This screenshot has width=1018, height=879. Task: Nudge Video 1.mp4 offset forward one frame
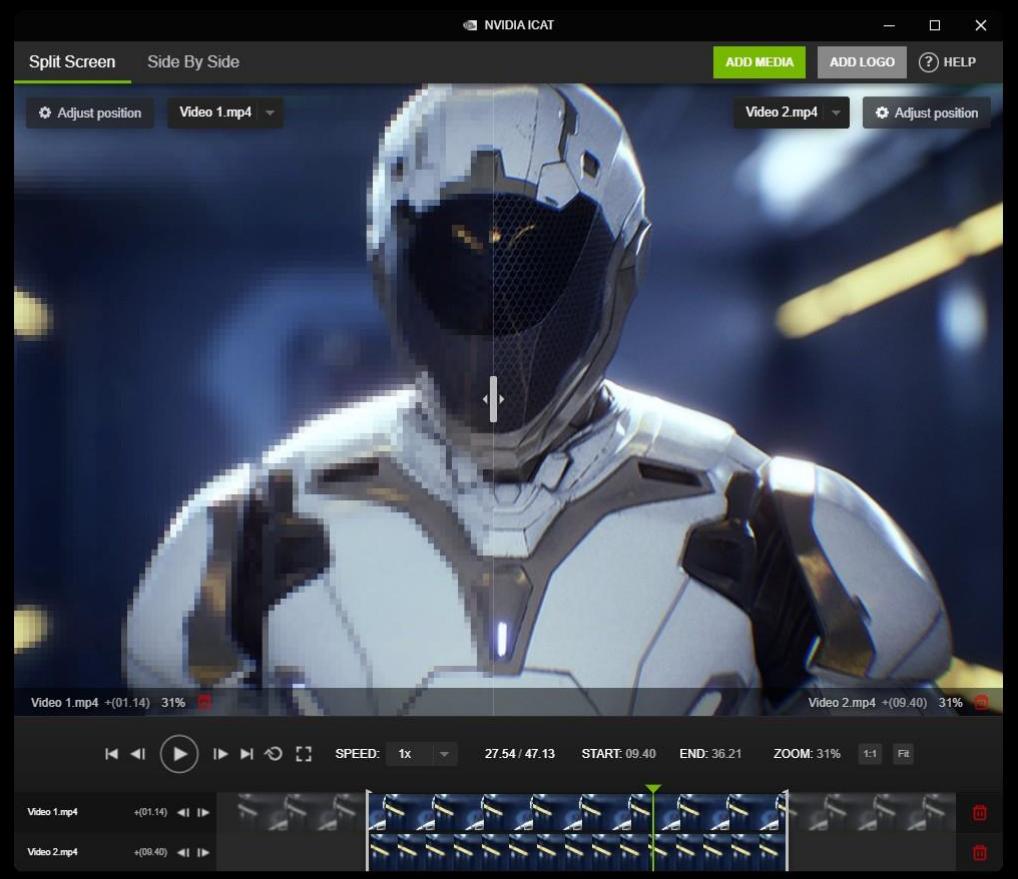pos(203,813)
